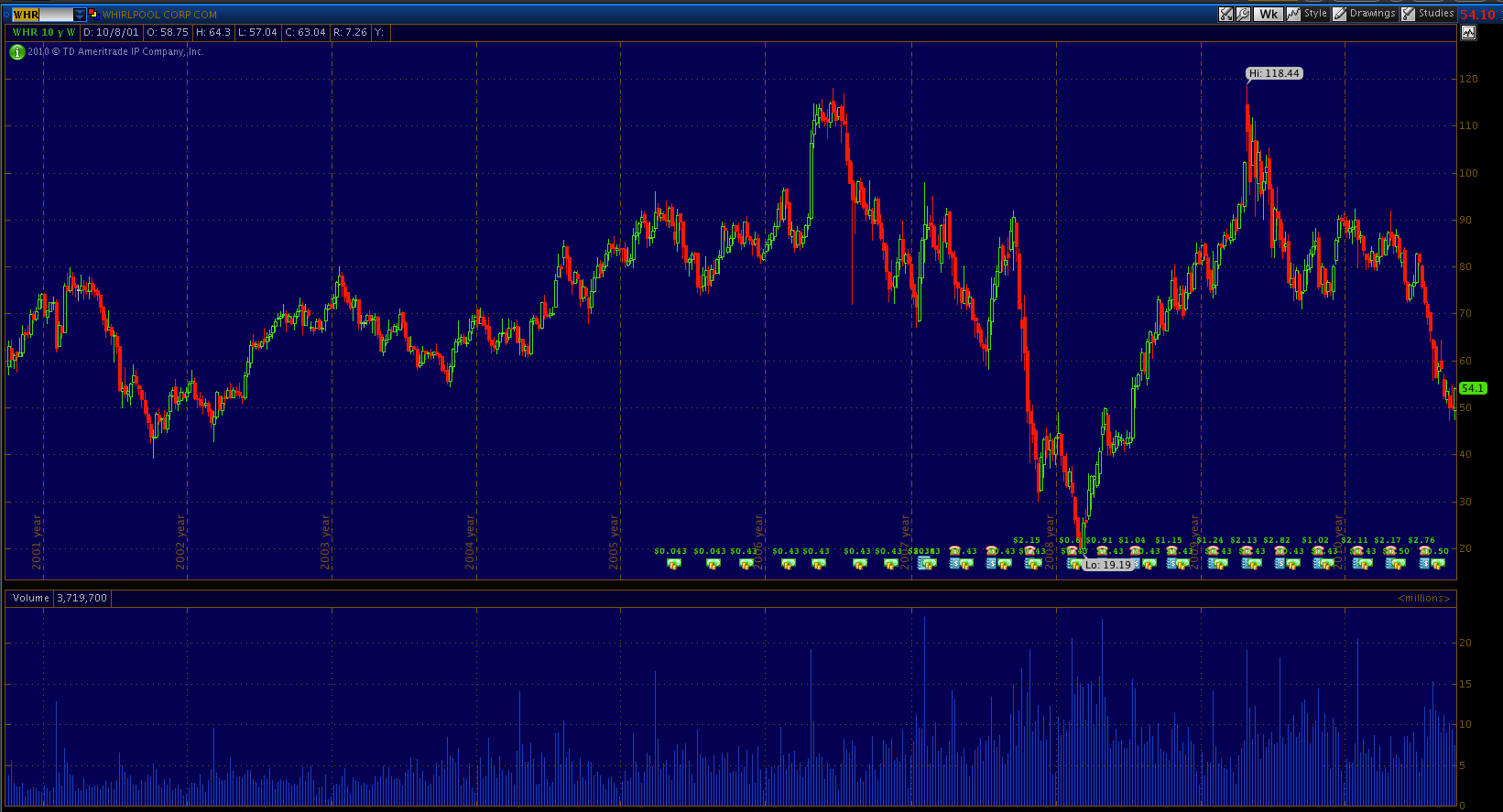Expand the symbol dropdown arrow next to WHR
Image resolution: width=1503 pixels, height=812 pixels.
pos(80,15)
